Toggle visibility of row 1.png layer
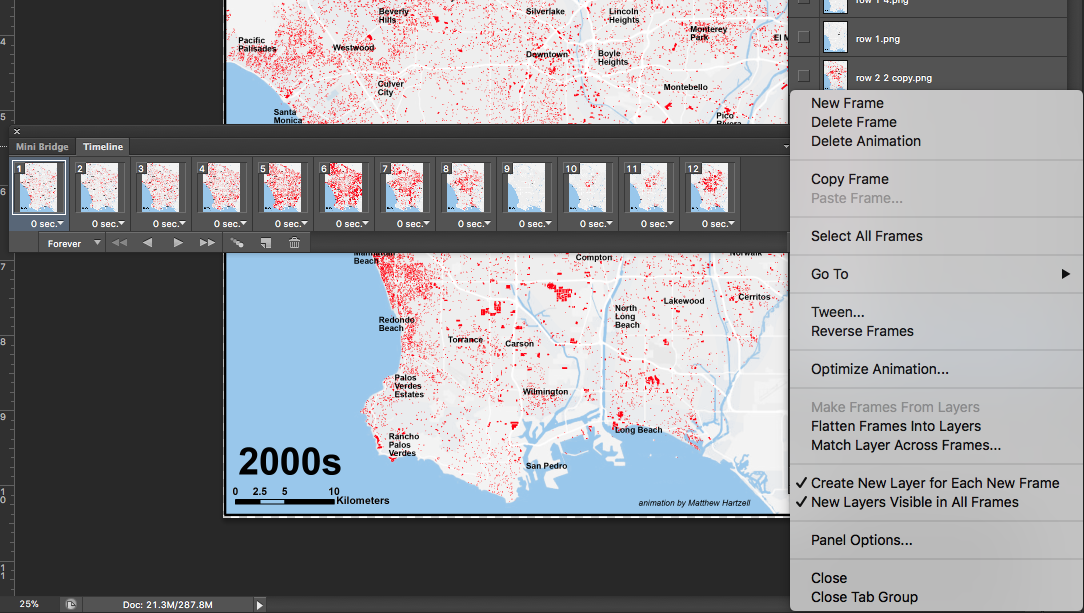Screen dimensions: 1084x613 [x=803, y=37]
